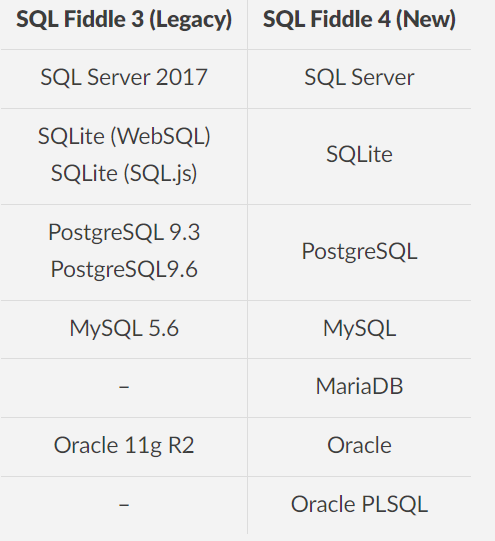Select the MySQL cell in the New column
495x541 pixels.
pos(359,328)
